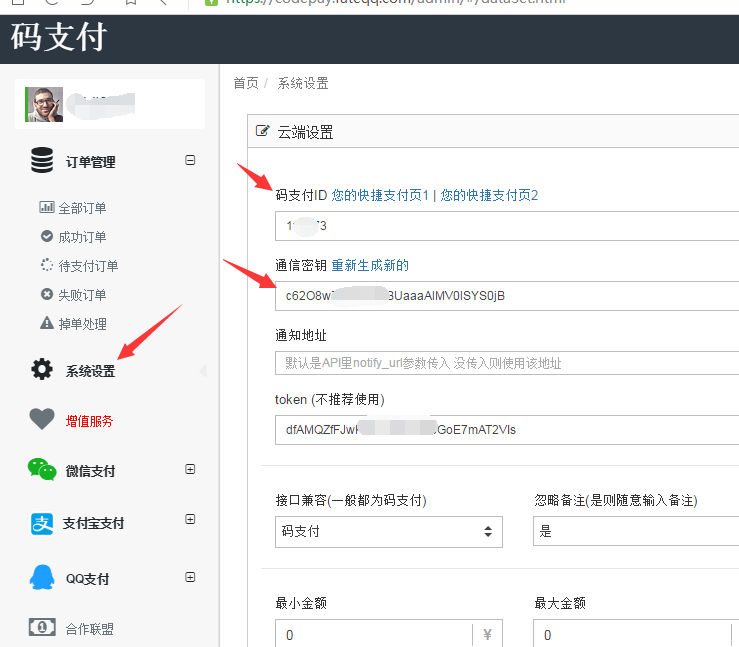Click the 掉单处理 warning triangle icon
739x647 pixels.
point(47,323)
